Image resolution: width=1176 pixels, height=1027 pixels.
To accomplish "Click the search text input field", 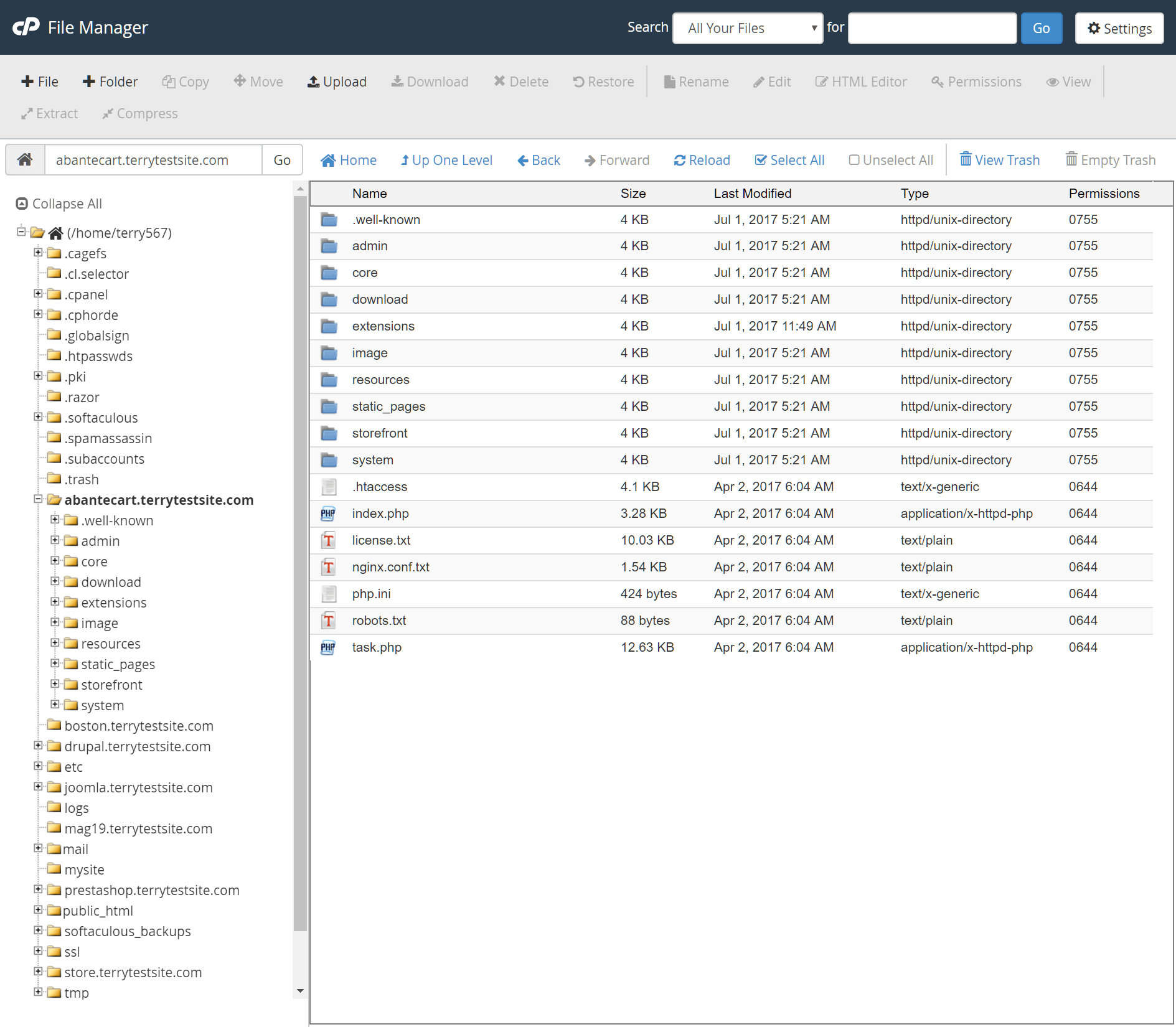I will [x=933, y=28].
